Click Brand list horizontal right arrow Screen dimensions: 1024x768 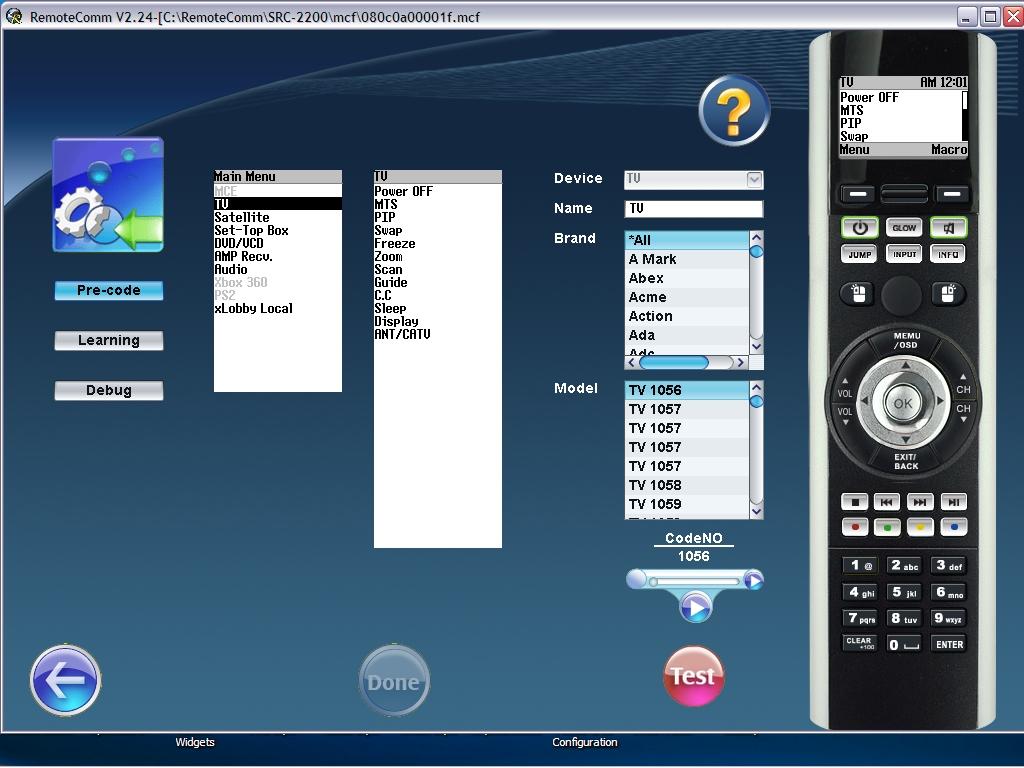click(740, 362)
